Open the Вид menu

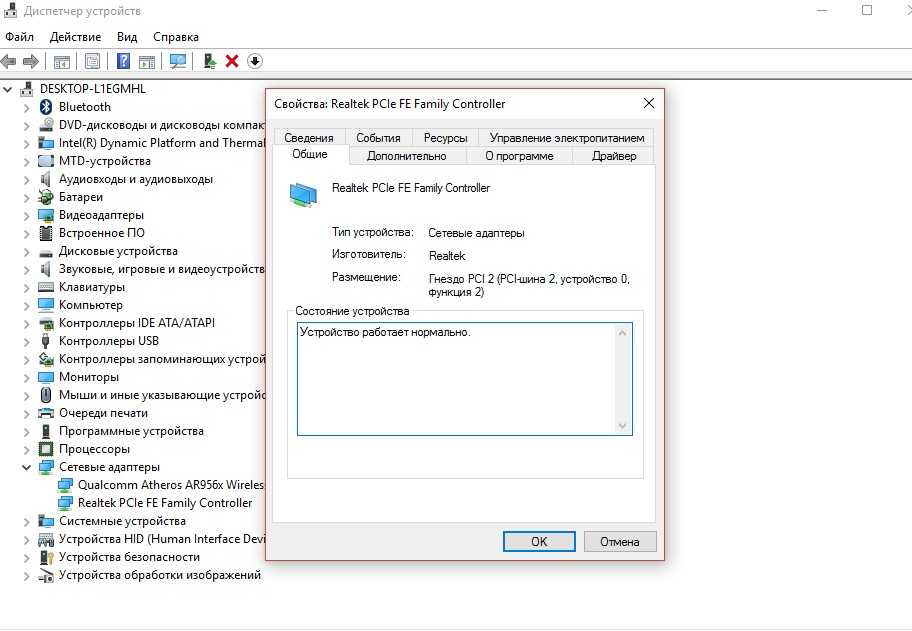pyautogui.click(x=127, y=37)
